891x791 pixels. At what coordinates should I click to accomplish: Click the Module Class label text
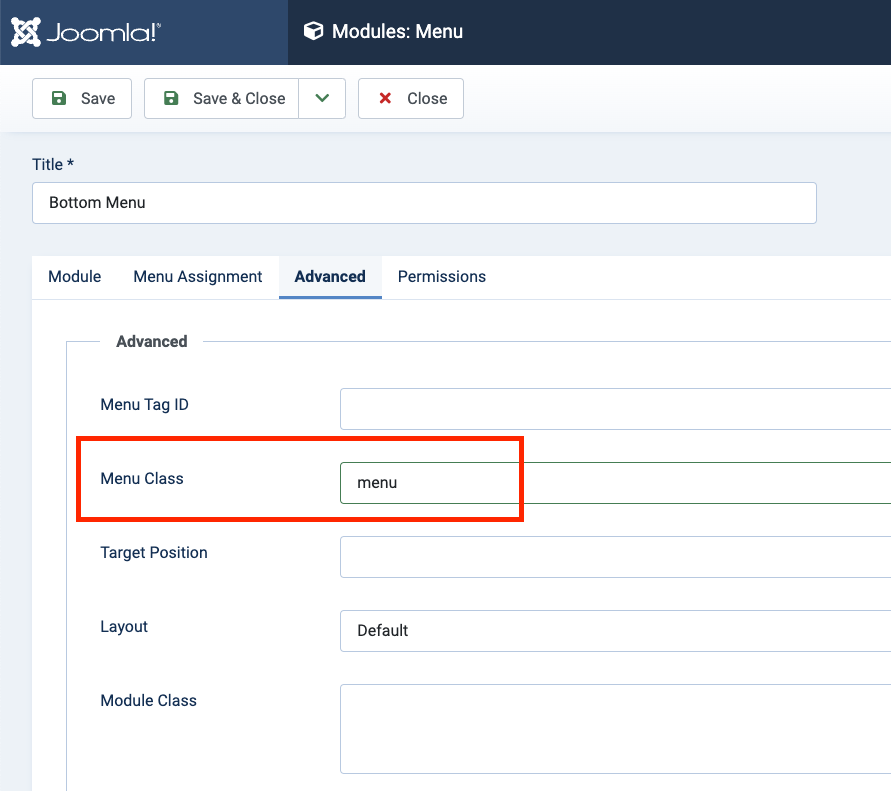[149, 701]
